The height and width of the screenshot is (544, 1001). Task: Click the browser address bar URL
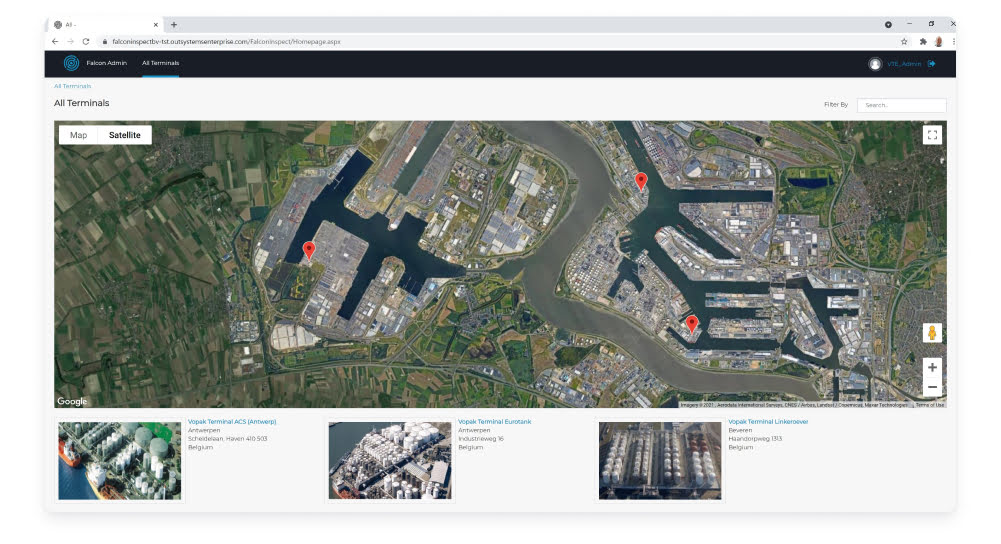(227, 42)
